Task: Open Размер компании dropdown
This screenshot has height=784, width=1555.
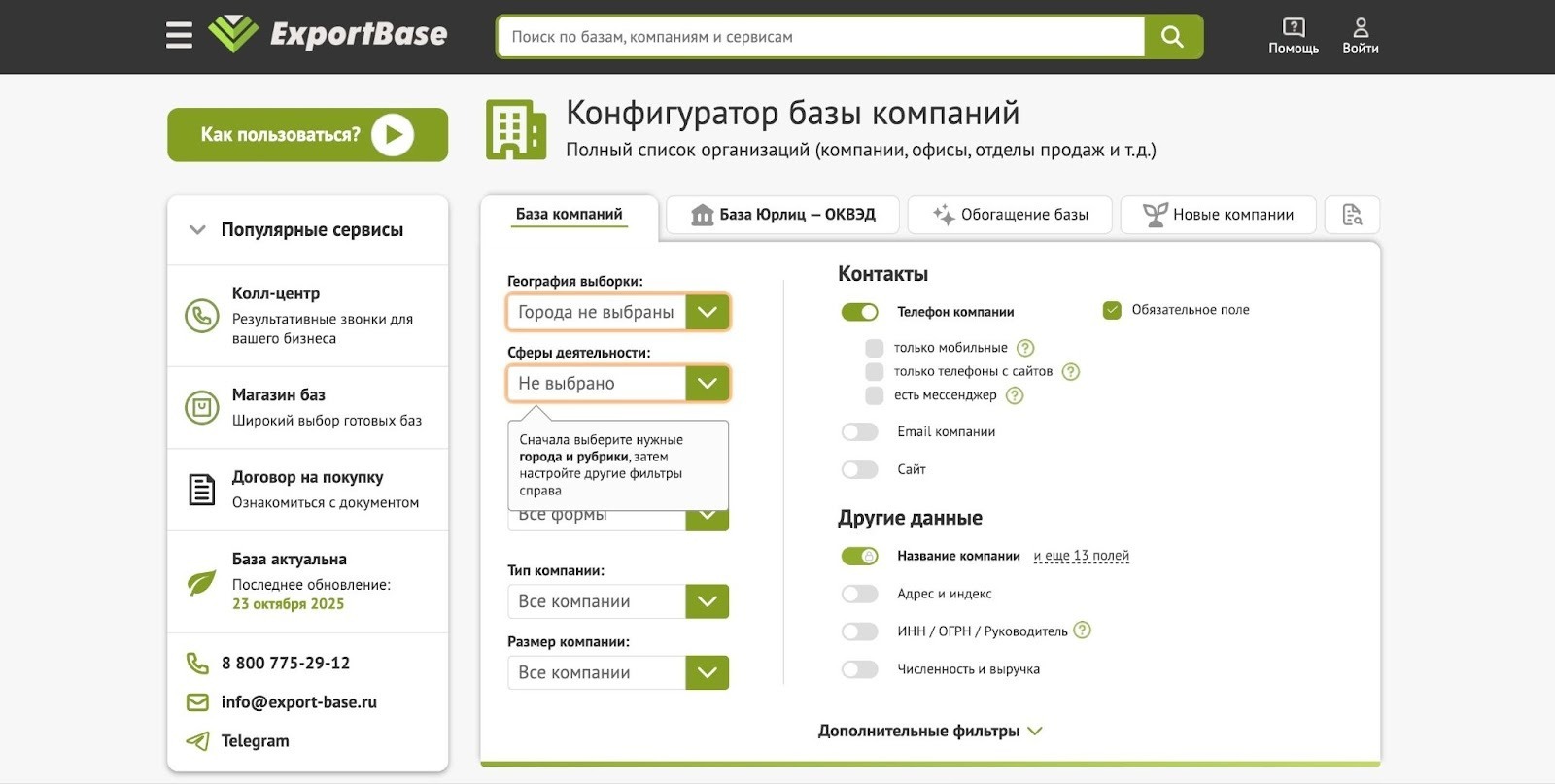Action: [x=618, y=673]
